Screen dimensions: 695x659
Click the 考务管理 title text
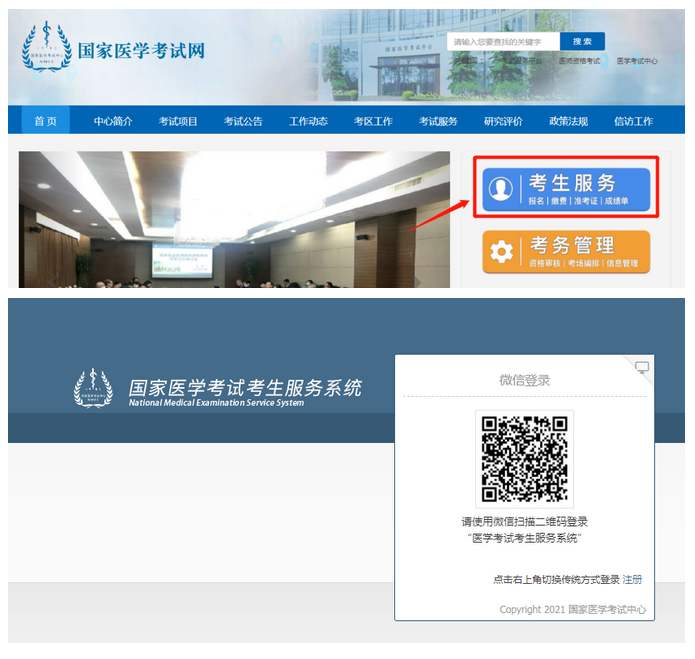[x=572, y=245]
